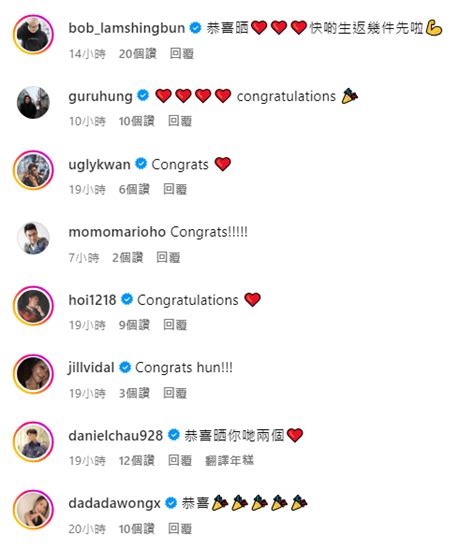
Task: Open bob_lamshingbun's profile picture
Action: tap(33, 34)
